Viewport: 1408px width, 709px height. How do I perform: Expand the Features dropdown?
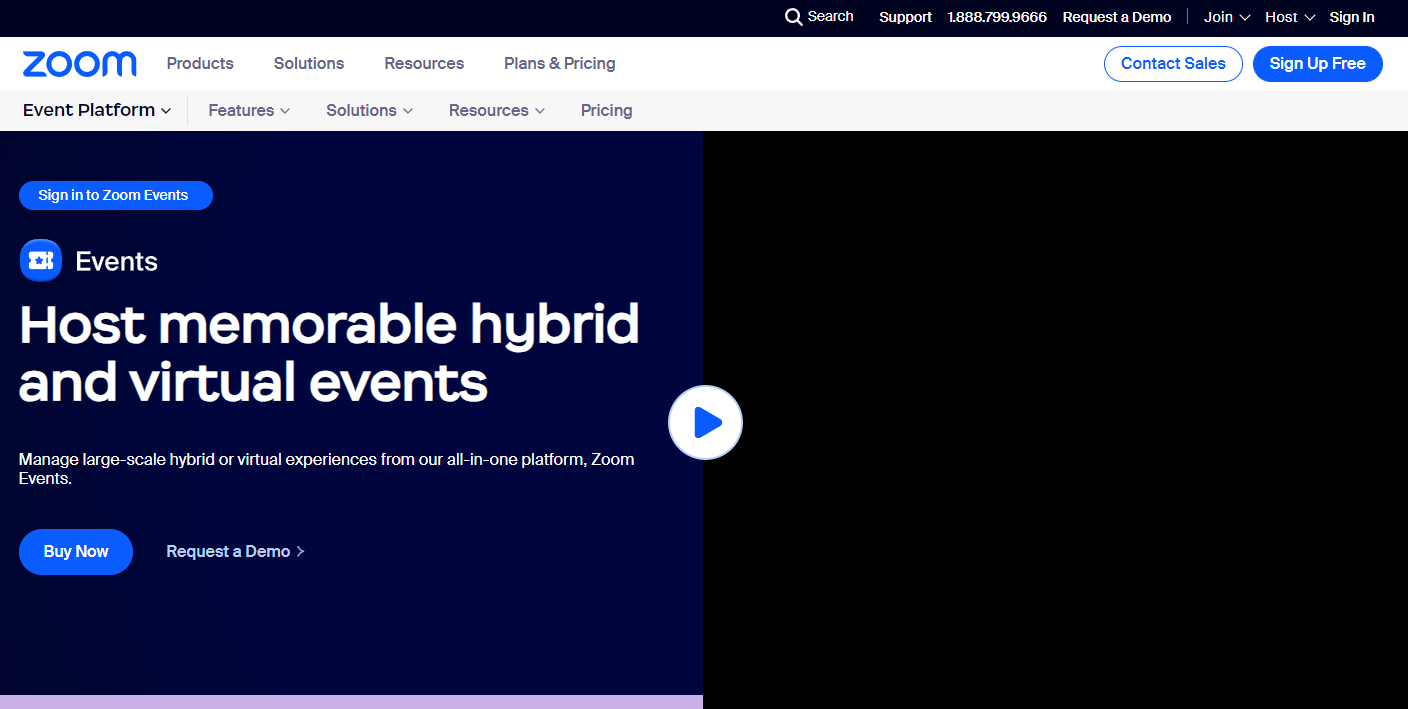(x=249, y=111)
